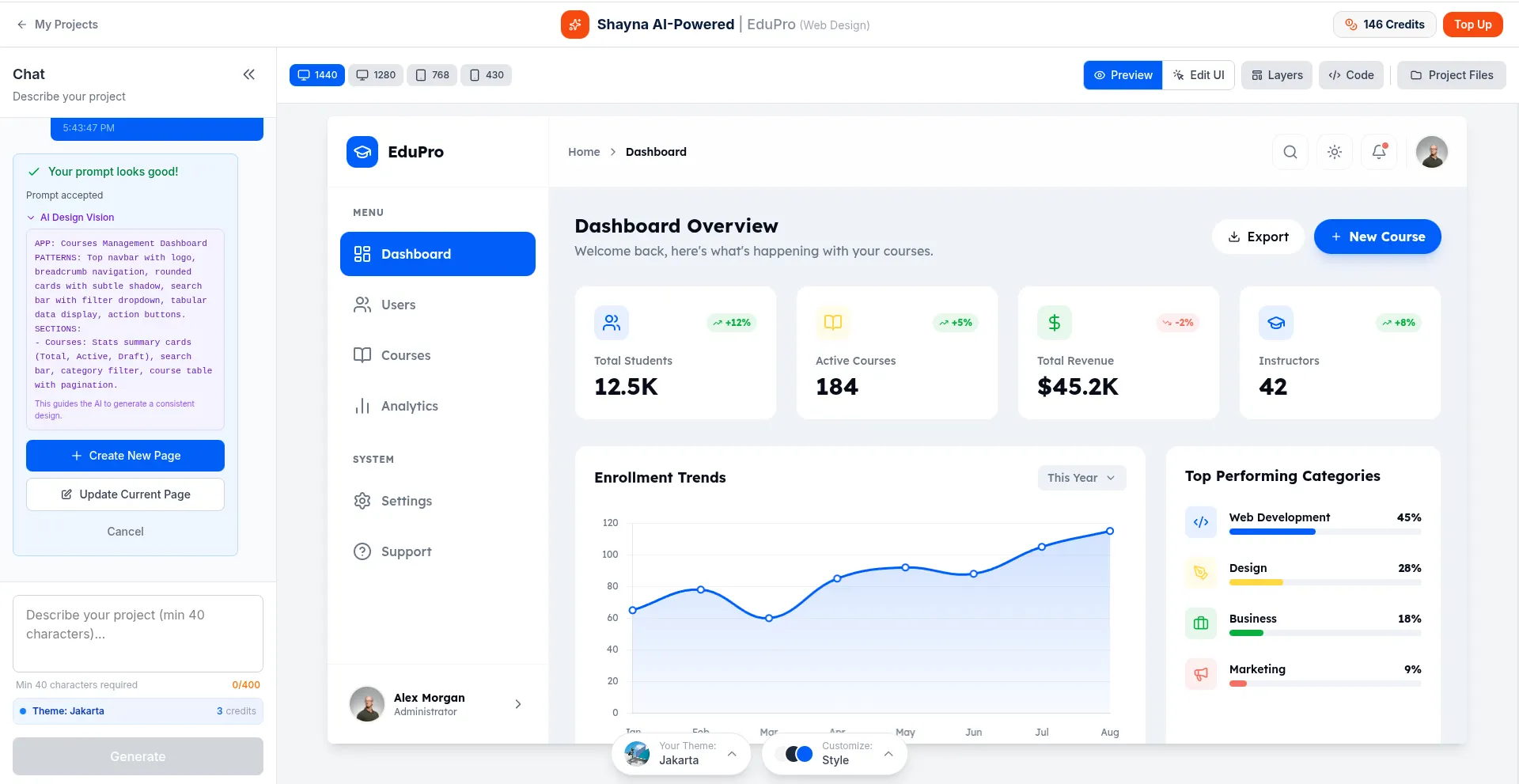Screen dimensions: 1519x784
Task: Open Courses in the sidebar menu
Action: (406, 355)
